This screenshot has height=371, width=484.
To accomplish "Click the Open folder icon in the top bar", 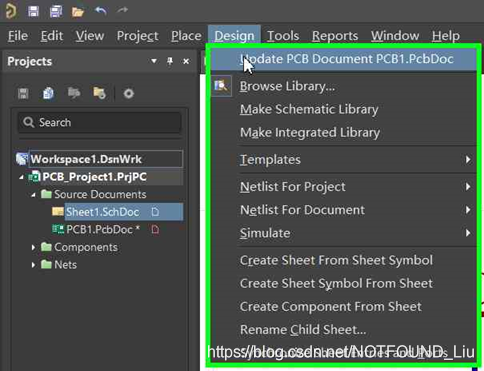I will [x=78, y=12].
